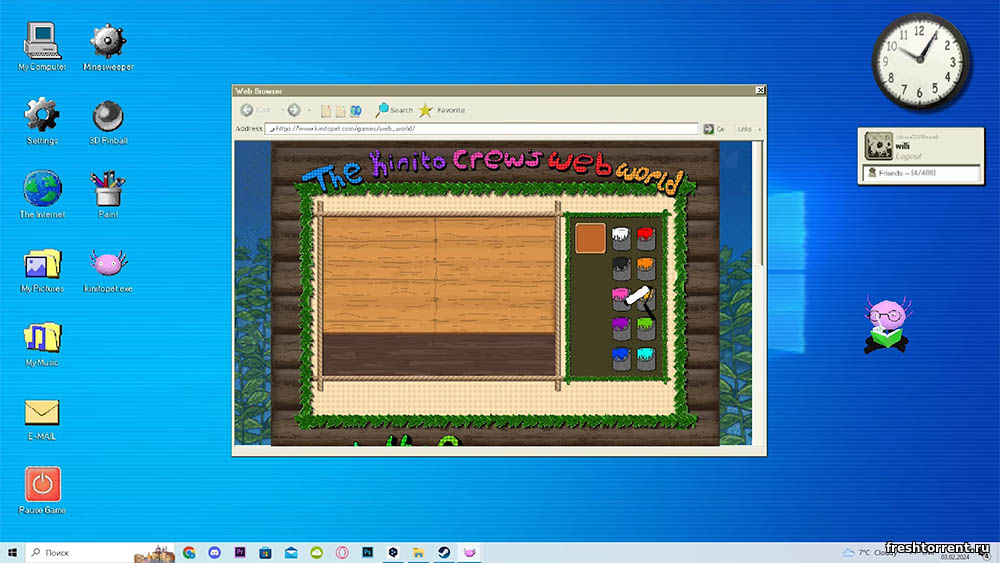The height and width of the screenshot is (563, 1000).
Task: Open Chrome from the taskbar
Action: pos(189,552)
